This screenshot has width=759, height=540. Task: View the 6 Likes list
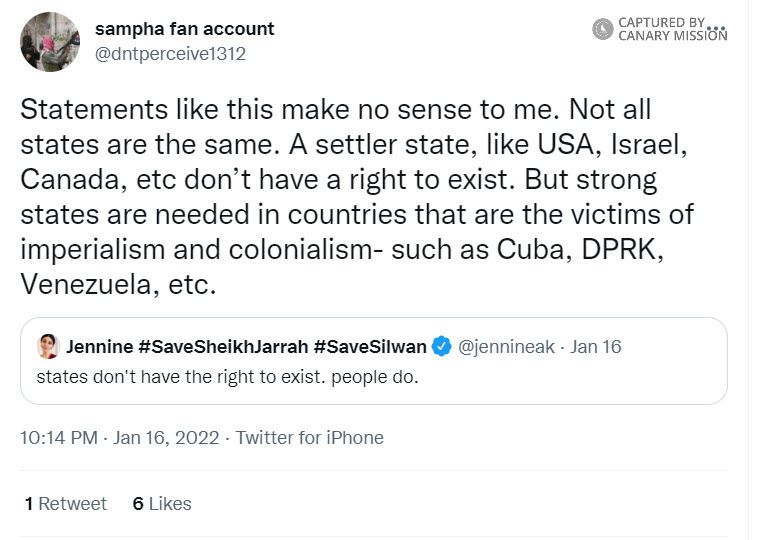[162, 504]
